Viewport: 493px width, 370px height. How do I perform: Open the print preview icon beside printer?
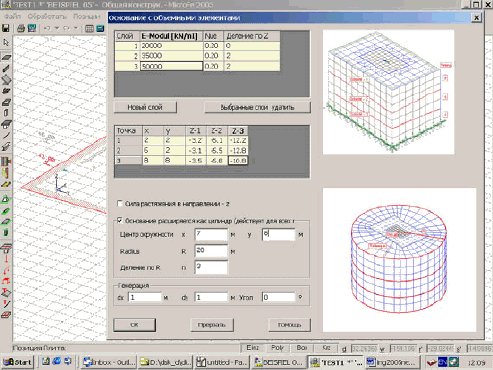click(32, 28)
